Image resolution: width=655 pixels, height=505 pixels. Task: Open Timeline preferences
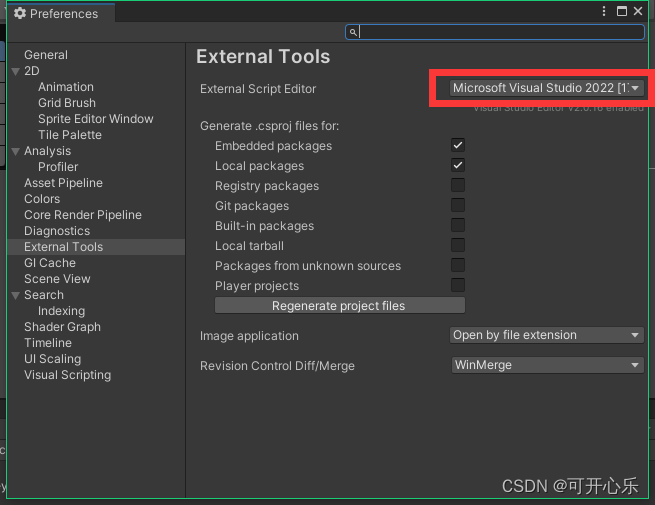(48, 343)
